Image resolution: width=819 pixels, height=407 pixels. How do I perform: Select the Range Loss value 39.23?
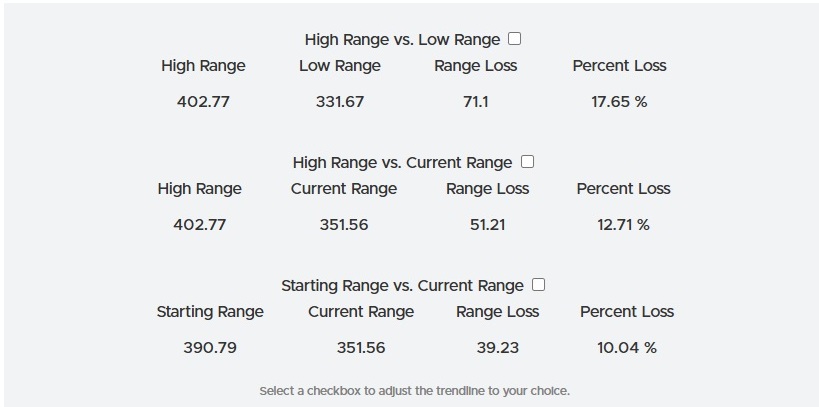point(497,348)
